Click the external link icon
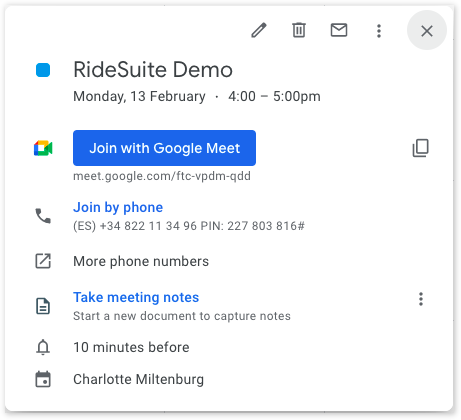This screenshot has height=420, width=461. coord(43,261)
